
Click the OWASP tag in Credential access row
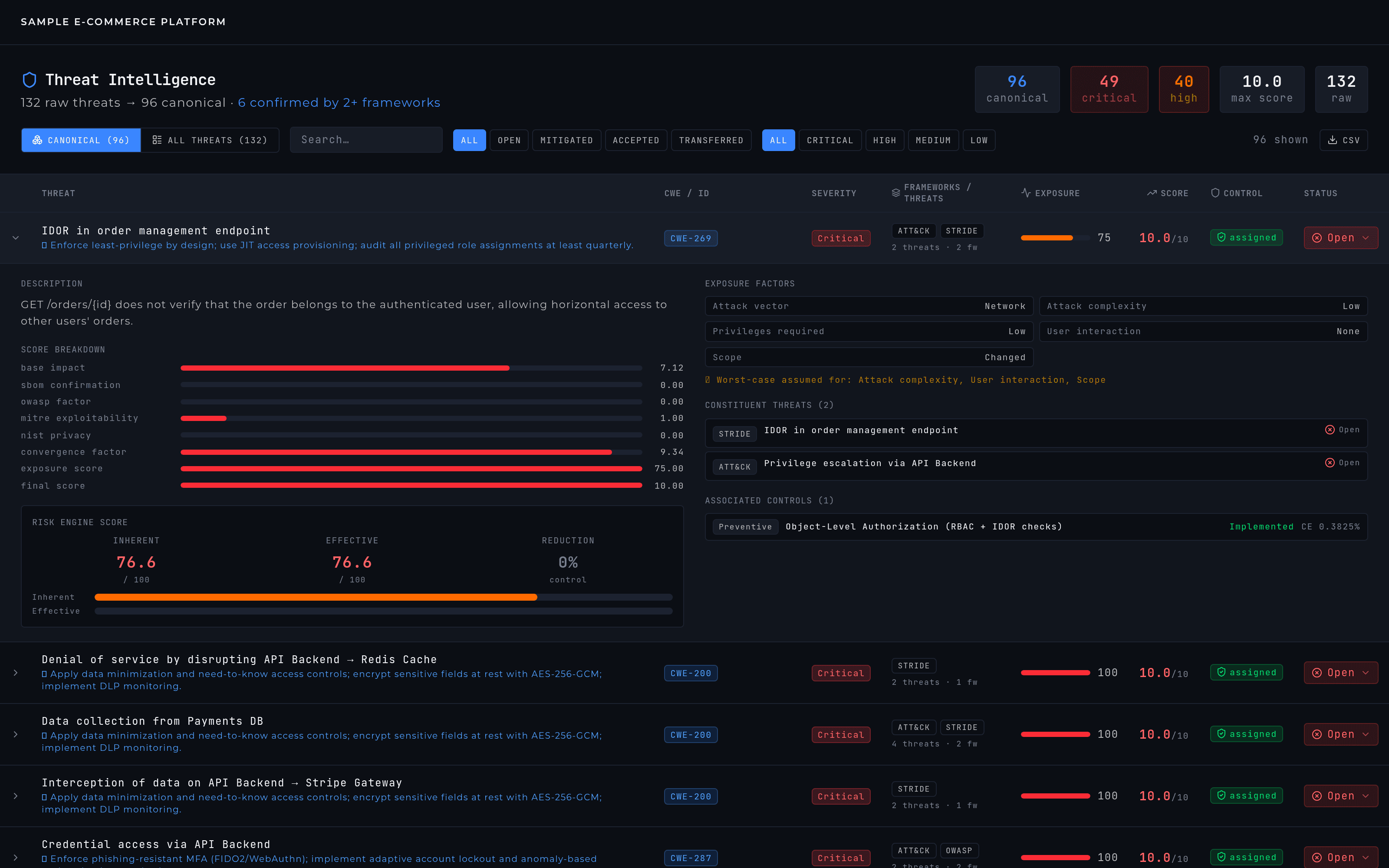point(958,850)
